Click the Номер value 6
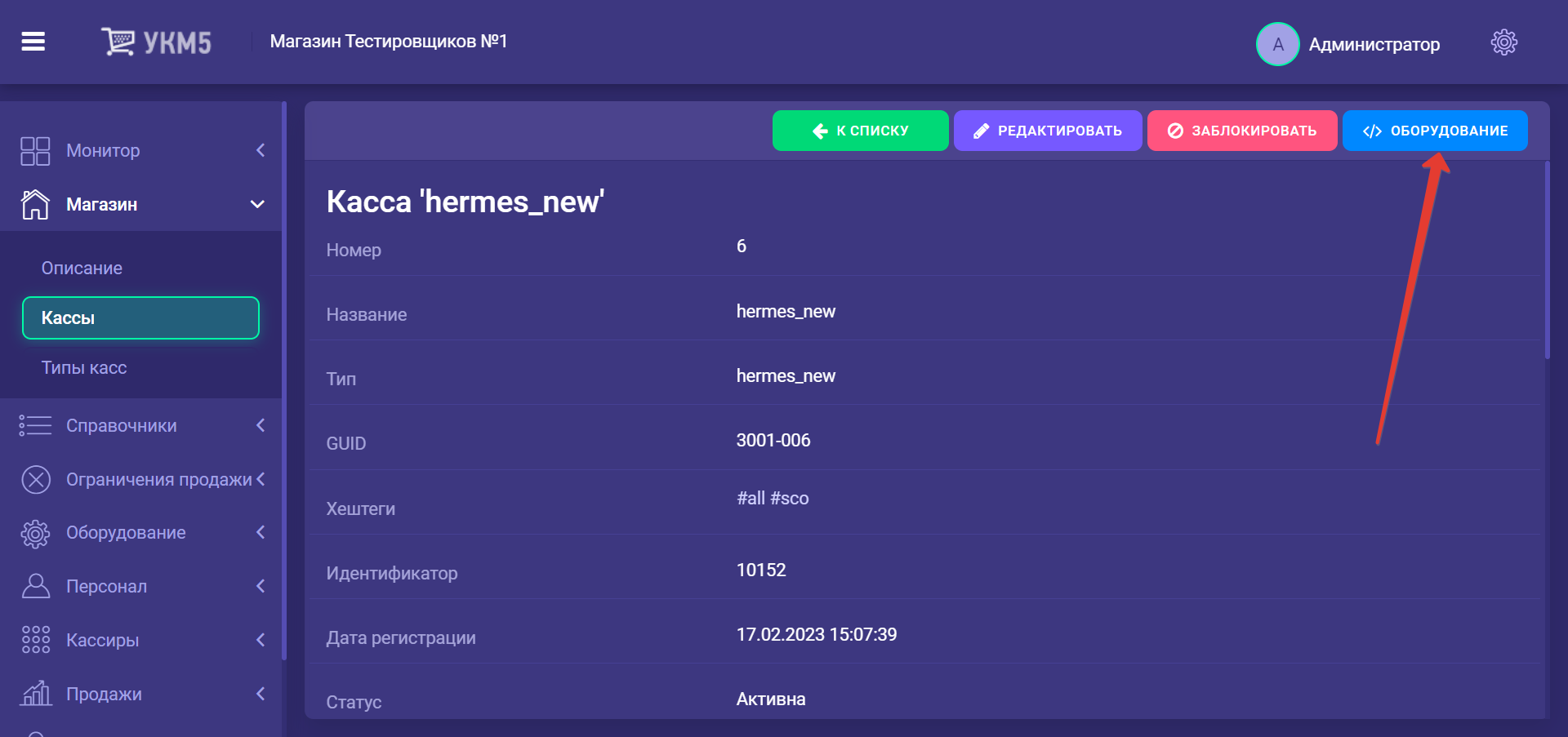Viewport: 1568px width, 737px height. coord(742,246)
